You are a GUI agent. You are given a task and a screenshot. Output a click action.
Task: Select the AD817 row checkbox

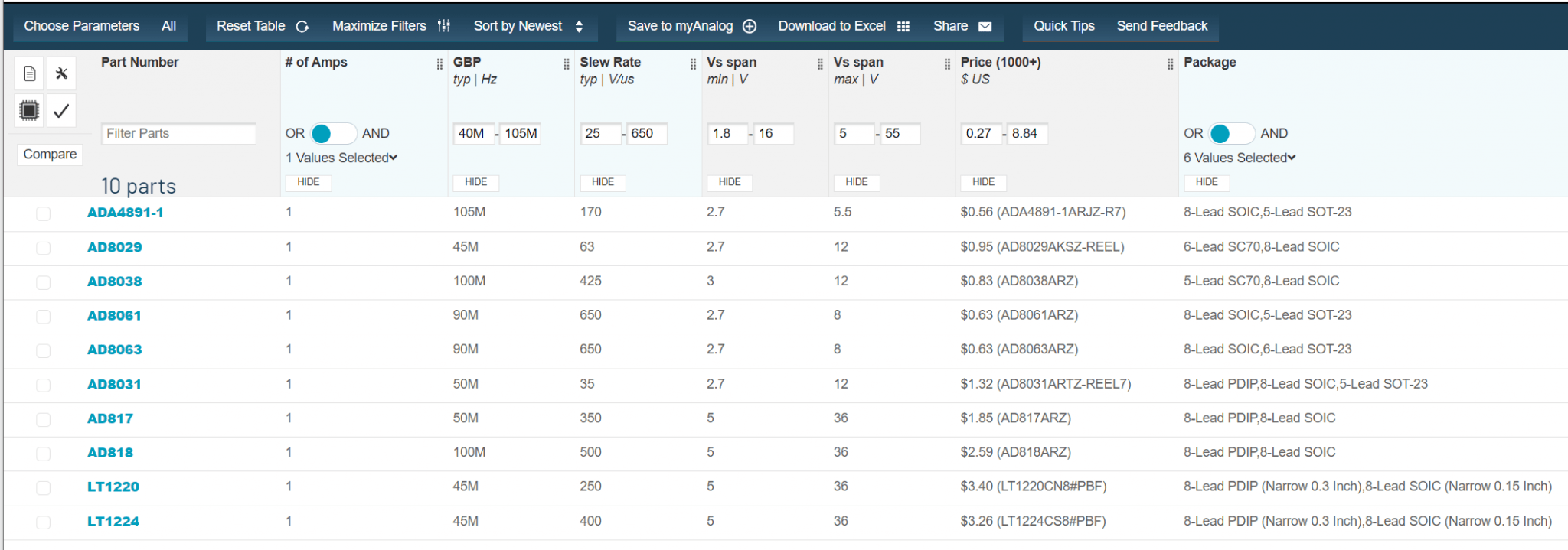pyautogui.click(x=44, y=419)
